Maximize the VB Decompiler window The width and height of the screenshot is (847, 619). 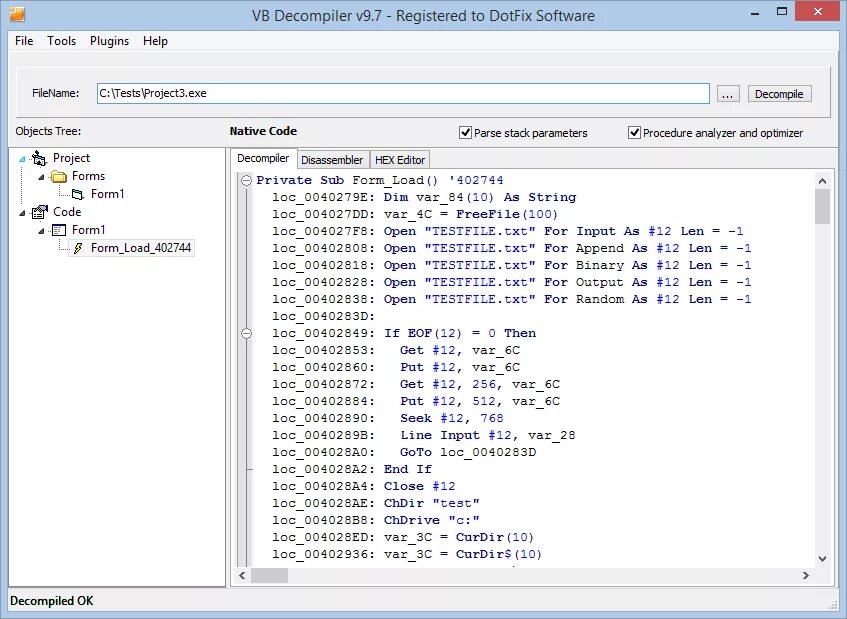pyautogui.click(x=782, y=12)
